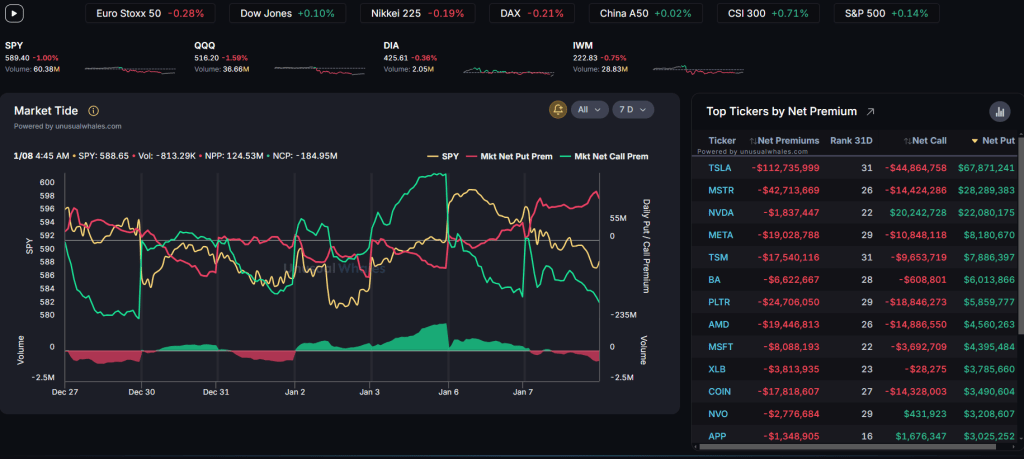
Task: Open Top Tickers by Net Premium arrow link
Action: click(x=870, y=112)
